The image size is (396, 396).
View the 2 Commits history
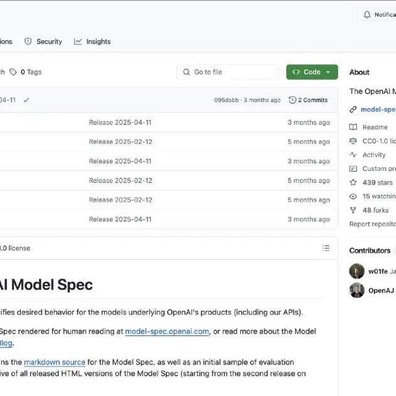click(308, 100)
